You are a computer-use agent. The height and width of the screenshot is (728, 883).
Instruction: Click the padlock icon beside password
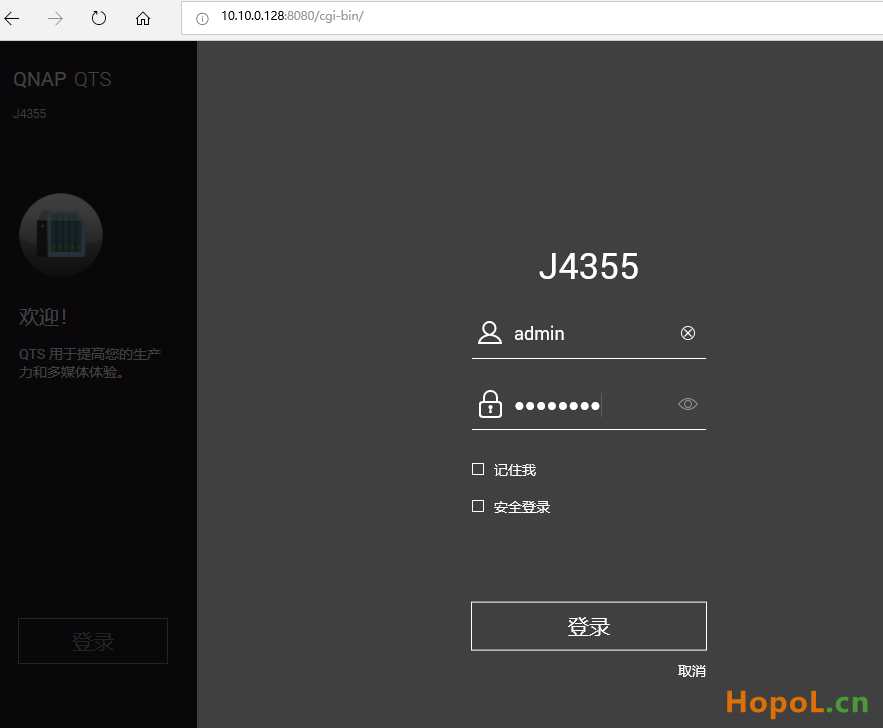click(490, 404)
